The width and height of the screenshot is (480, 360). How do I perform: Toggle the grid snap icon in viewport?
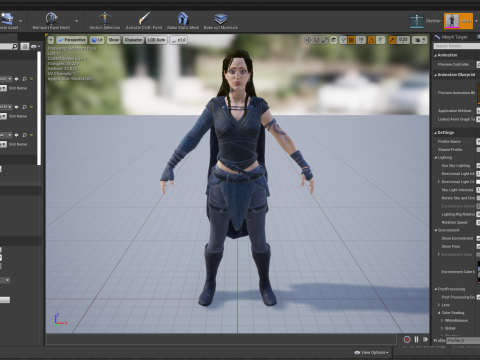[x=351, y=40]
